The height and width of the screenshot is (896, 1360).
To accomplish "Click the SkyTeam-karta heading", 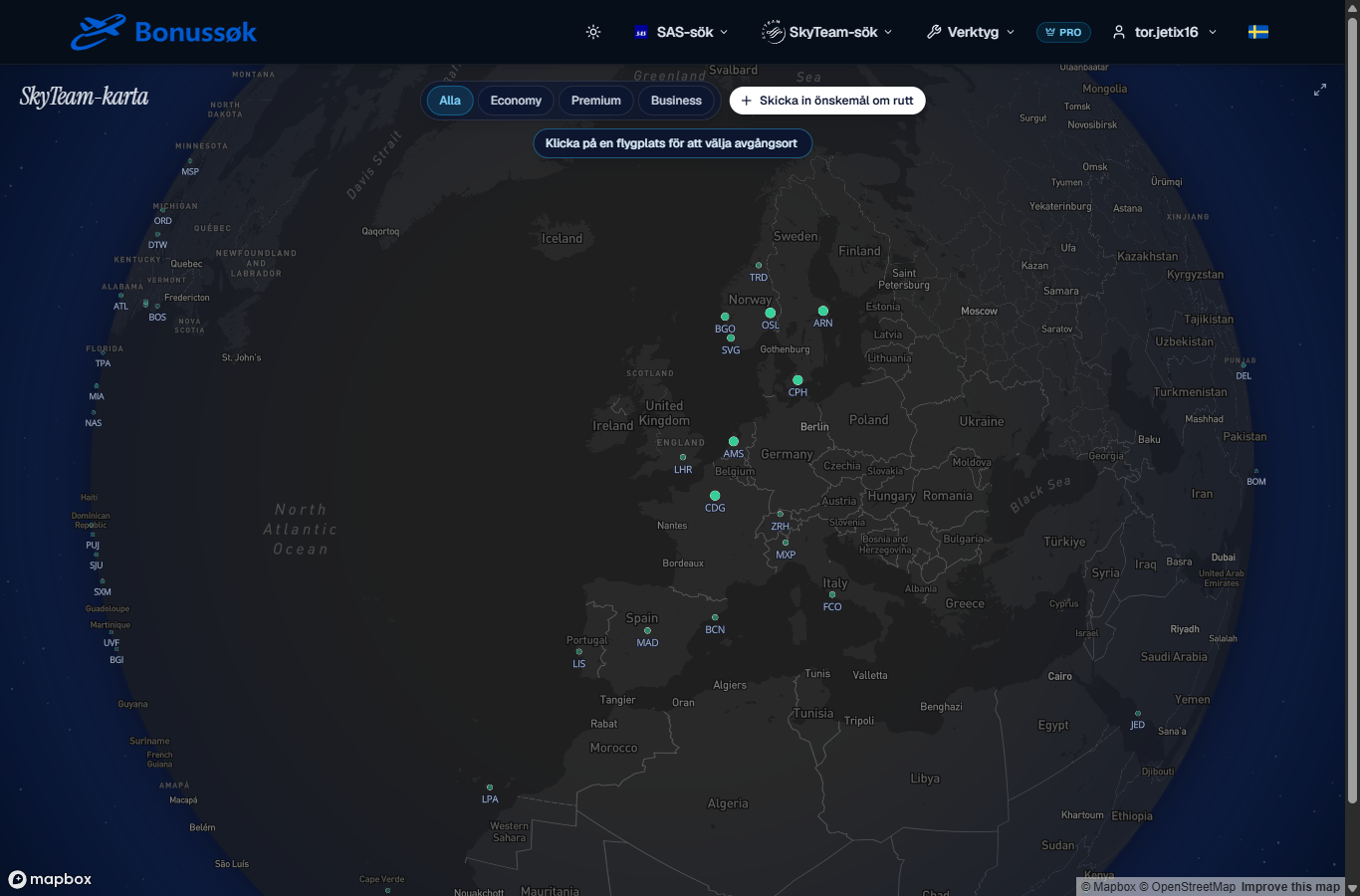I will click(x=84, y=97).
